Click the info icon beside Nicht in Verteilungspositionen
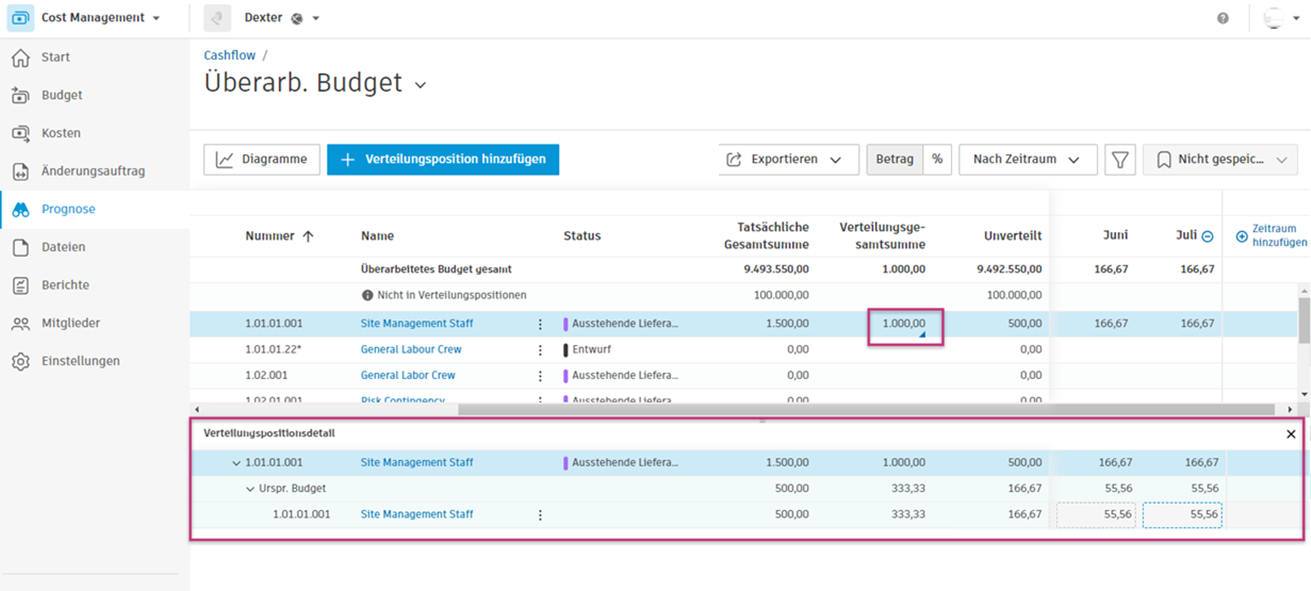The image size is (1311, 591). coord(367,296)
